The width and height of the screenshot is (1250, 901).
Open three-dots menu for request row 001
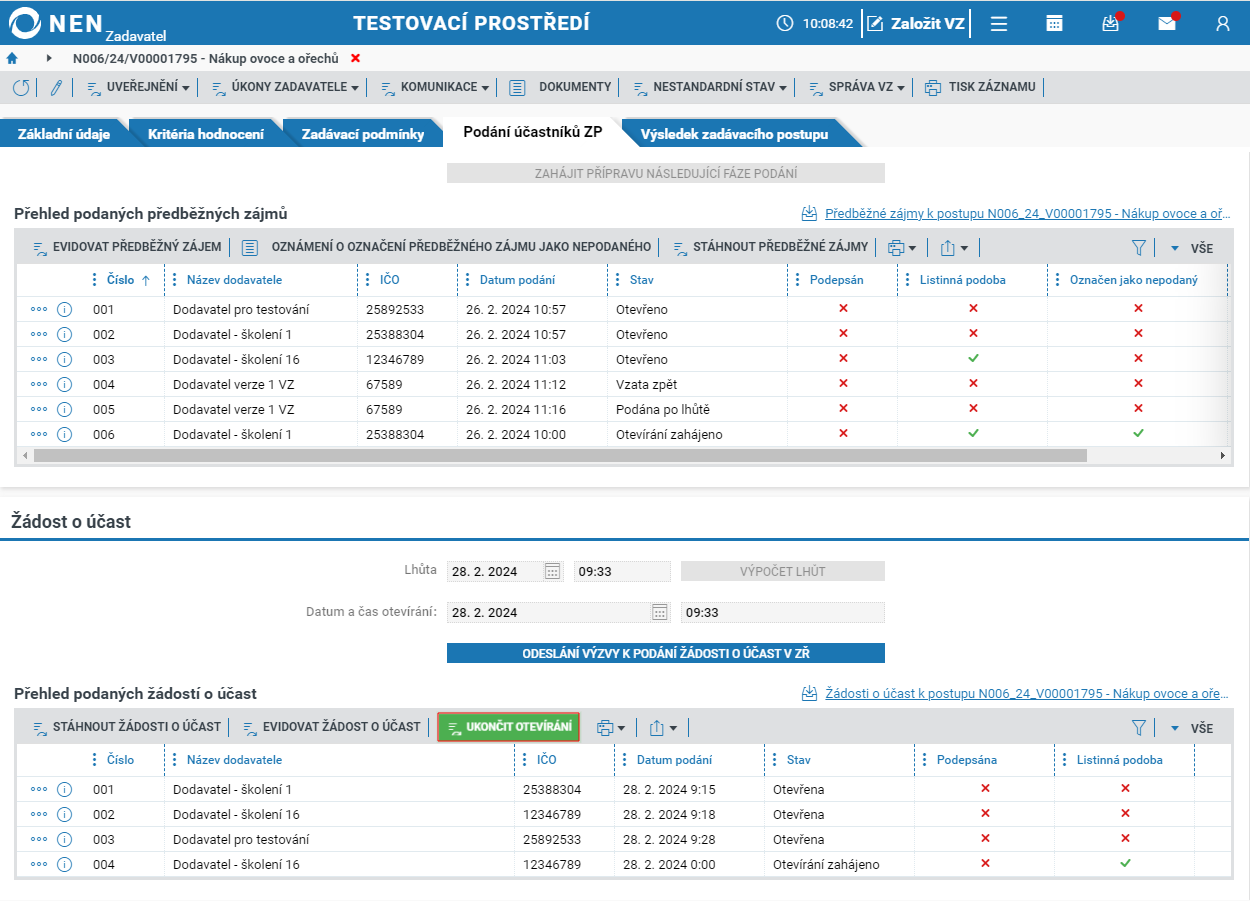tap(39, 789)
